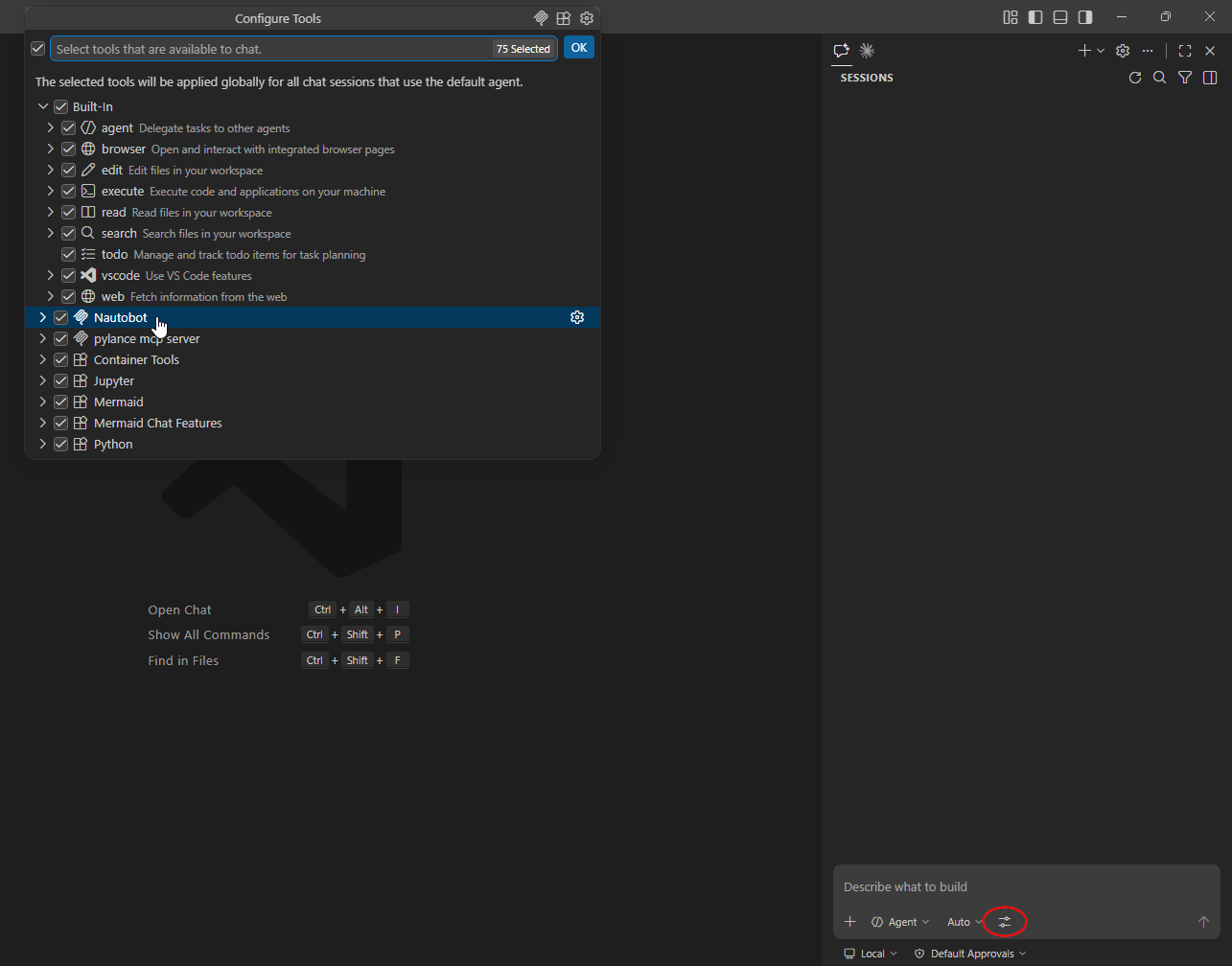The width and height of the screenshot is (1232, 966).
Task: Open the configure tools settings gear icon
Action: point(587,17)
